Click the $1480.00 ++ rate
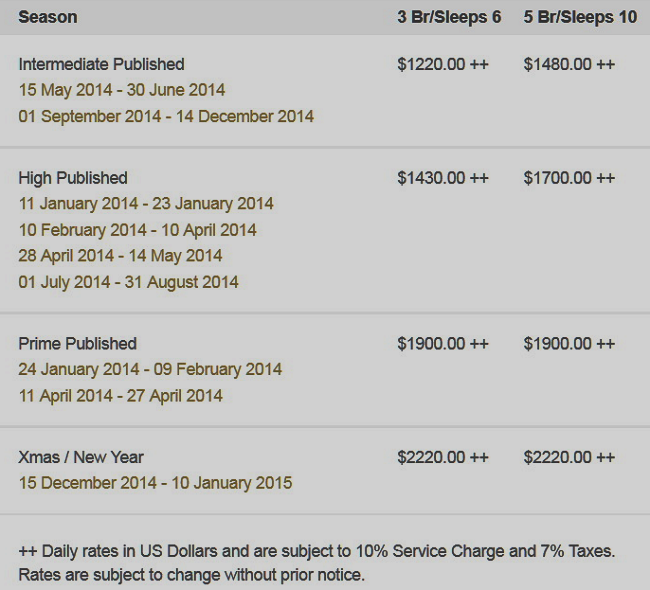650x590 pixels. point(569,64)
